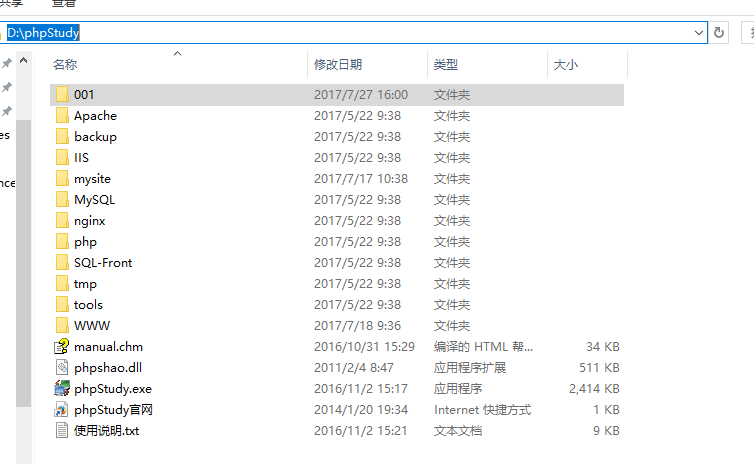Click the navigation pane scrollbar thumb
This screenshot has height=464, width=754.
tap(24, 263)
